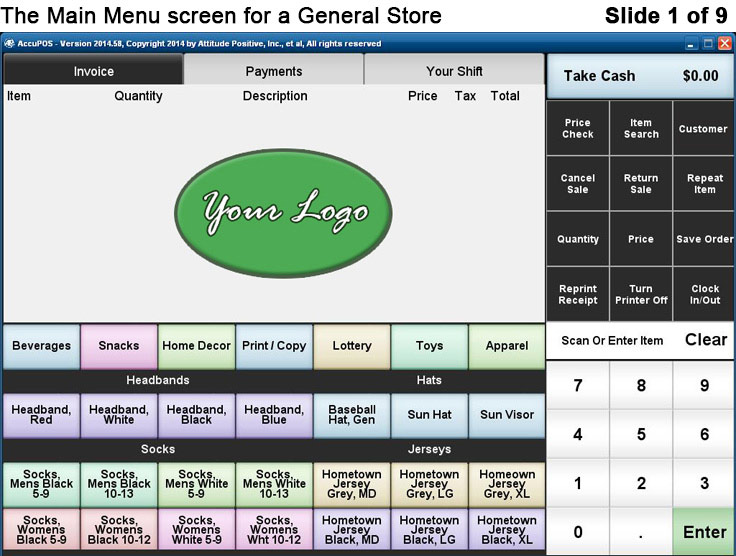Image resolution: width=736 pixels, height=556 pixels.
Task: Tap keypad number 8
Action: click(x=641, y=386)
